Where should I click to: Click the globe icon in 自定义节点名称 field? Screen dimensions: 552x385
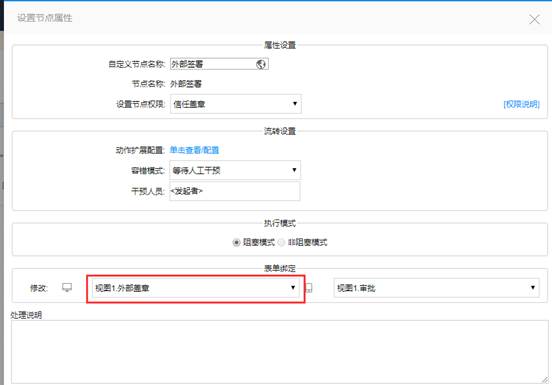click(x=261, y=64)
